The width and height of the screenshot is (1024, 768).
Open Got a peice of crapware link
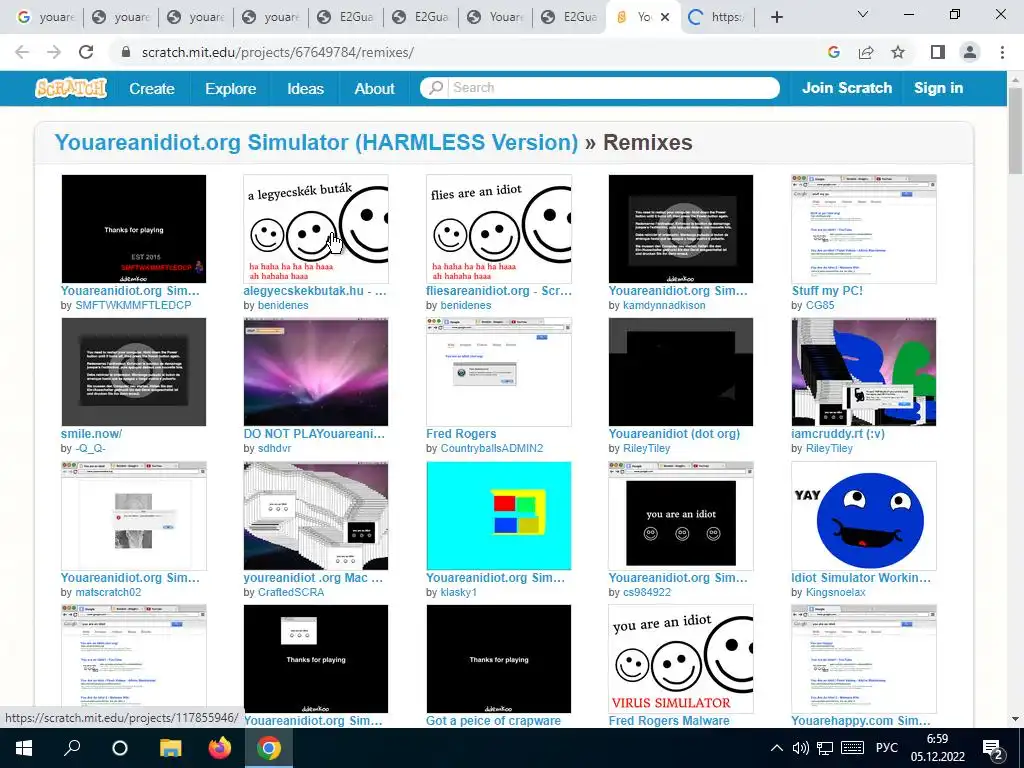pyautogui.click(x=493, y=720)
